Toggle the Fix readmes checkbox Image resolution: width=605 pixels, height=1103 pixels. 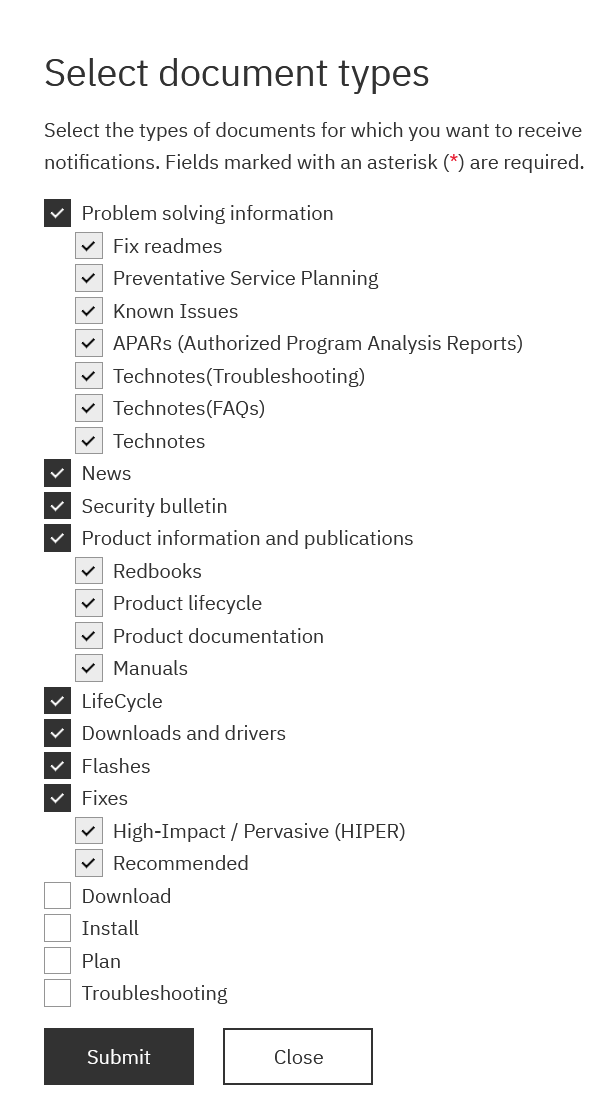coord(89,246)
